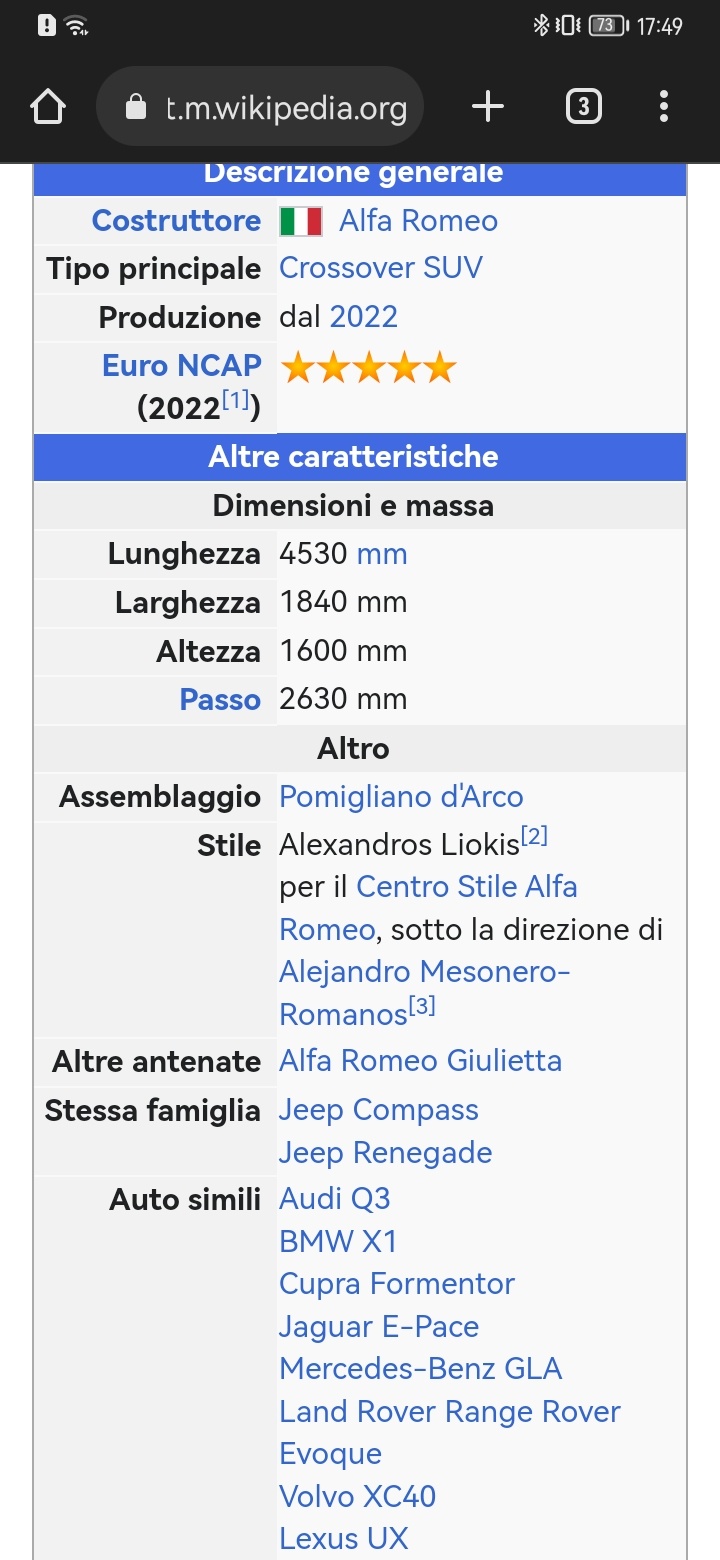Screen dimensions: 720x1560
Task: Tap the Italian flag icon
Action: [x=300, y=221]
